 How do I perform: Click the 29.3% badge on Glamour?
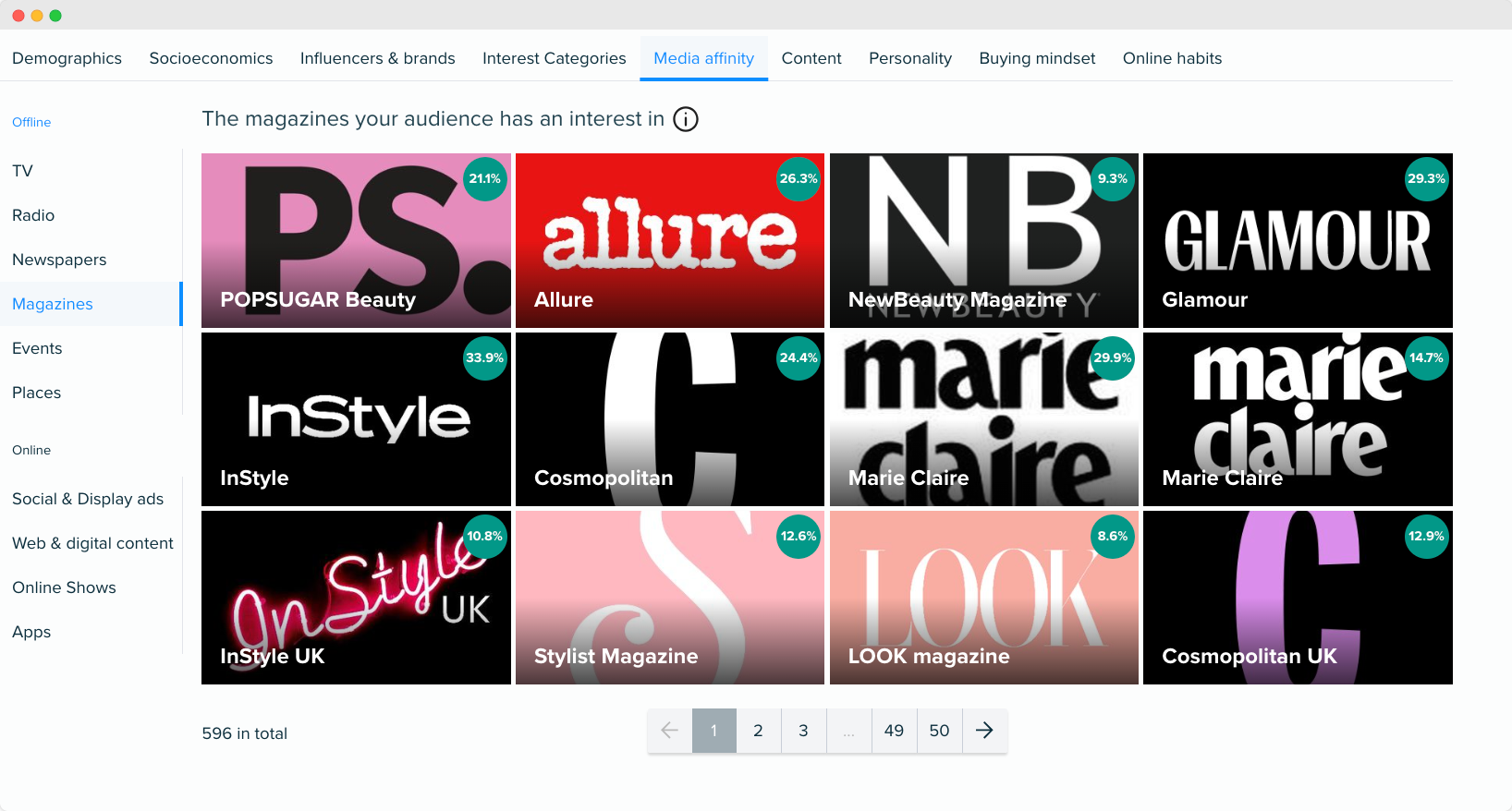(x=1427, y=179)
